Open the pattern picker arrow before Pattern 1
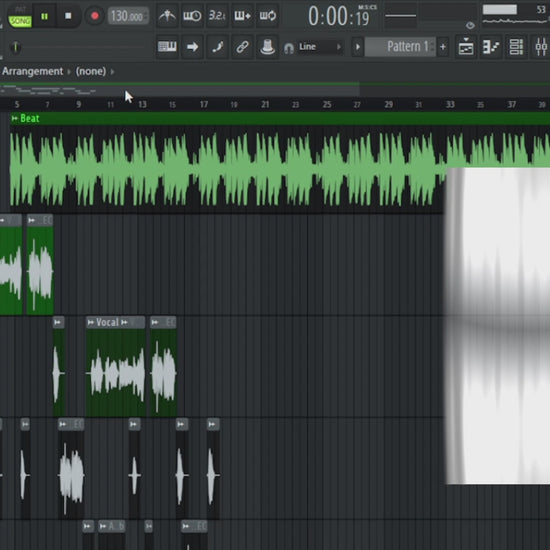This screenshot has height=550, width=550. (x=357, y=47)
